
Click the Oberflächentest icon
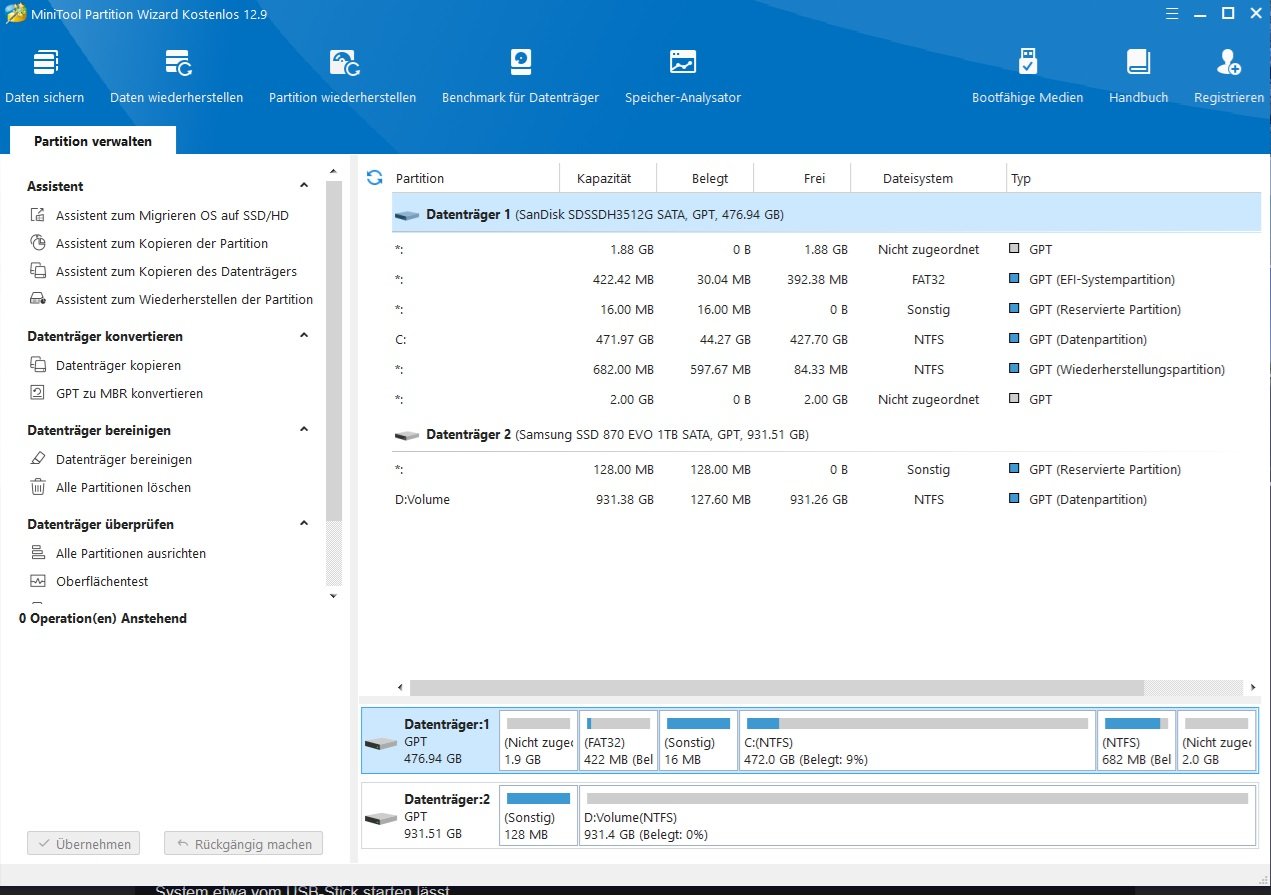38,581
